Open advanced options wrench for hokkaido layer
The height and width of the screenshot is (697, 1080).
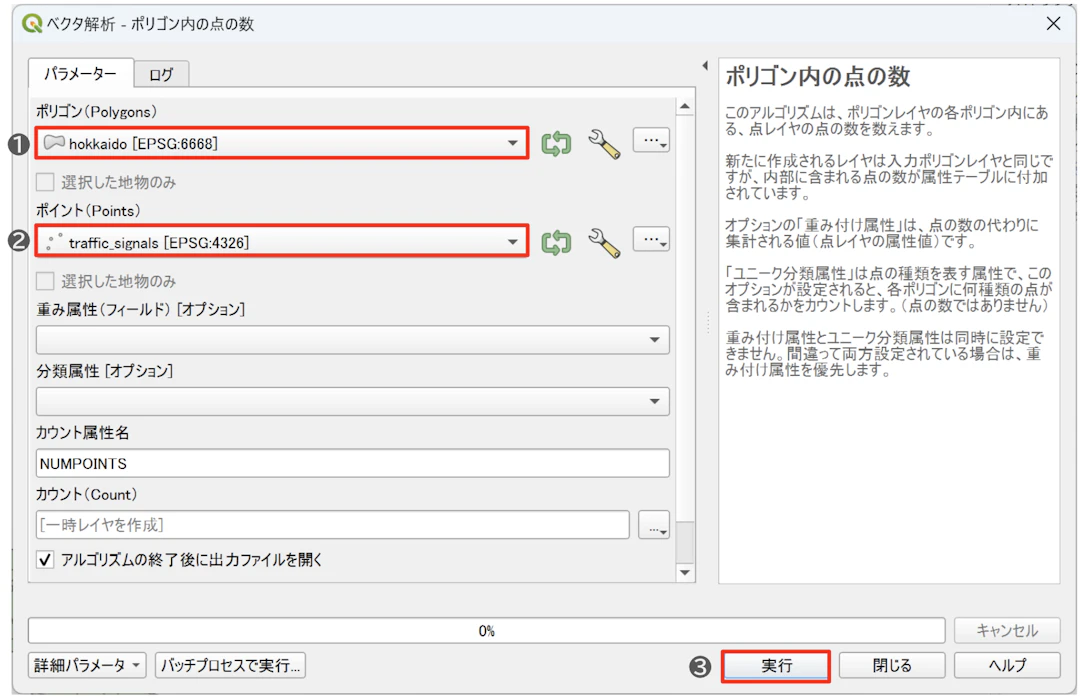click(x=604, y=143)
